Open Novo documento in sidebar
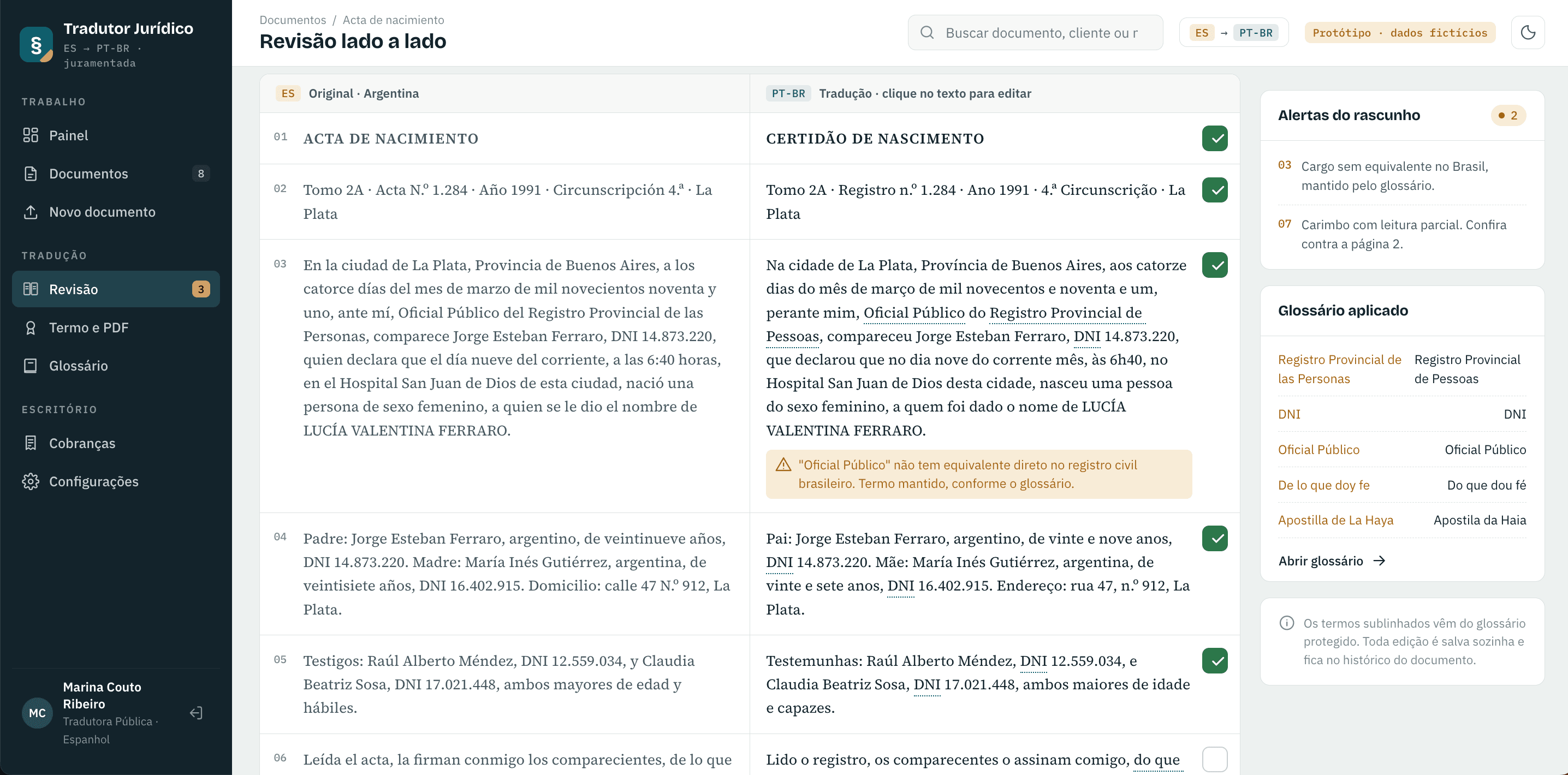 pyautogui.click(x=116, y=212)
